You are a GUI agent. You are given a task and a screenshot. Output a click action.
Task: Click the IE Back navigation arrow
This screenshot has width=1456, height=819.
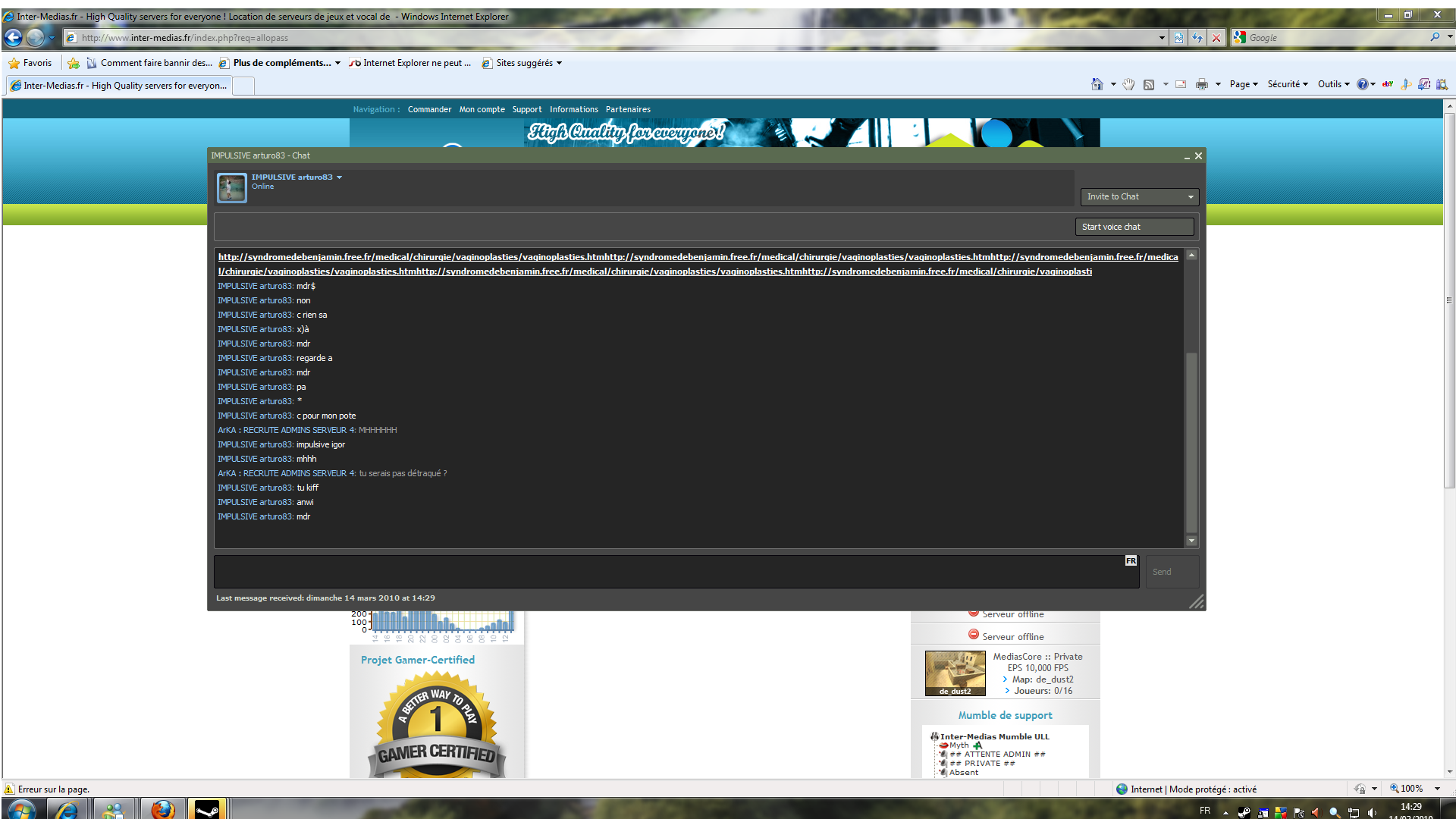(x=13, y=37)
